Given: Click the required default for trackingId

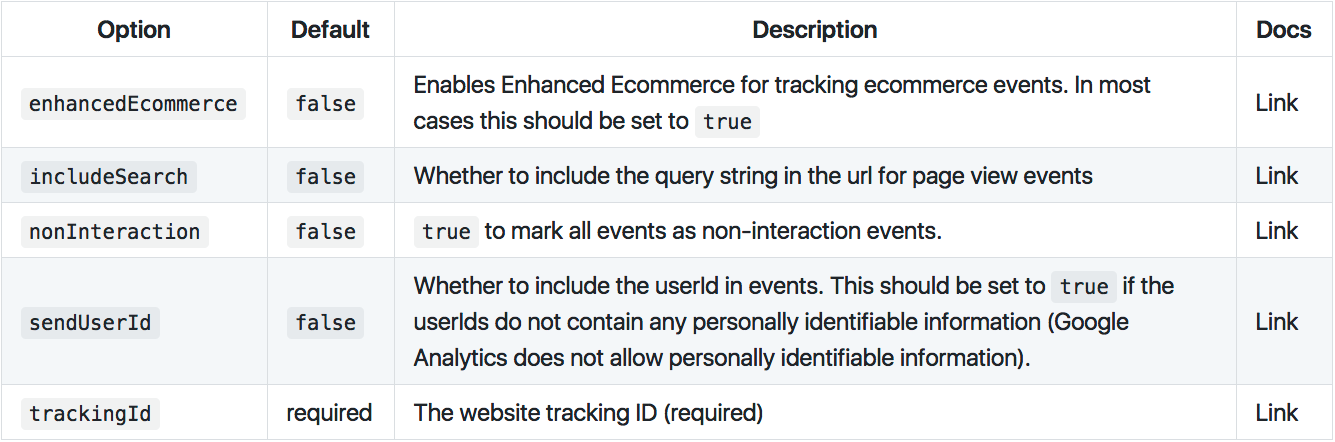Looking at the screenshot, I should [329, 413].
